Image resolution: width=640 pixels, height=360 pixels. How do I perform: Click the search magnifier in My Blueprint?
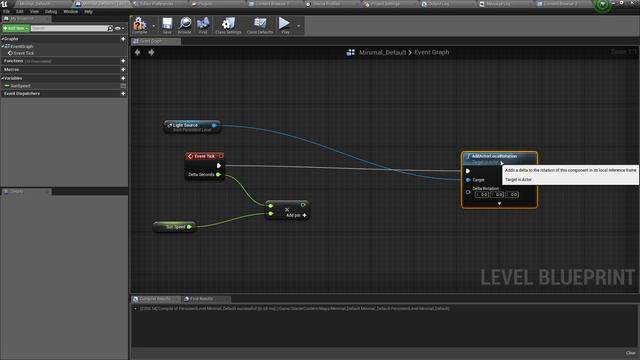pos(110,28)
